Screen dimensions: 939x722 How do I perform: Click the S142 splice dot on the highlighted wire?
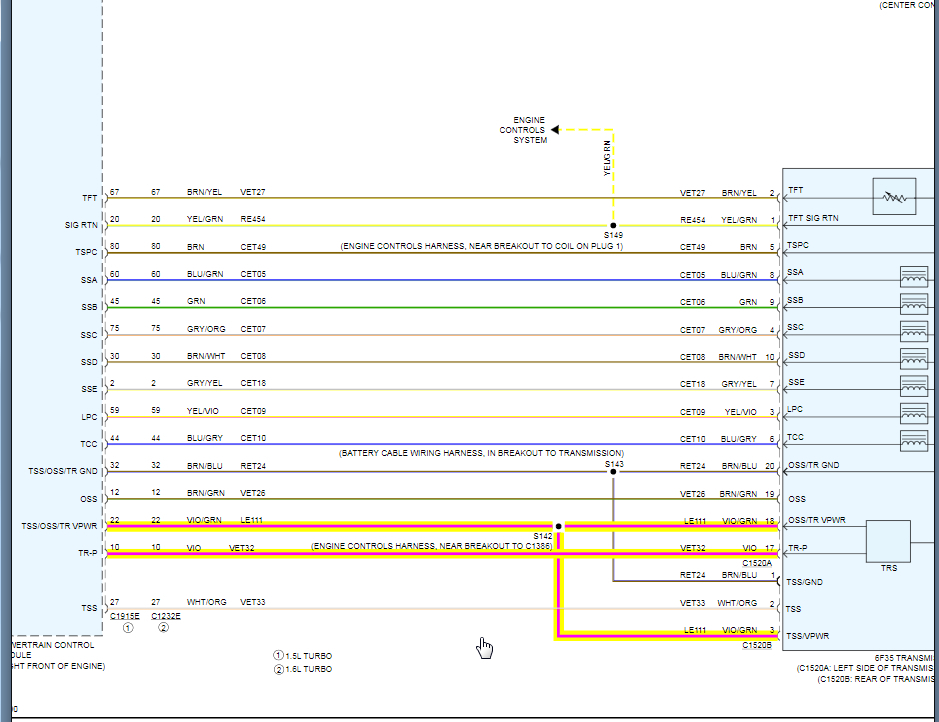[x=558, y=527]
